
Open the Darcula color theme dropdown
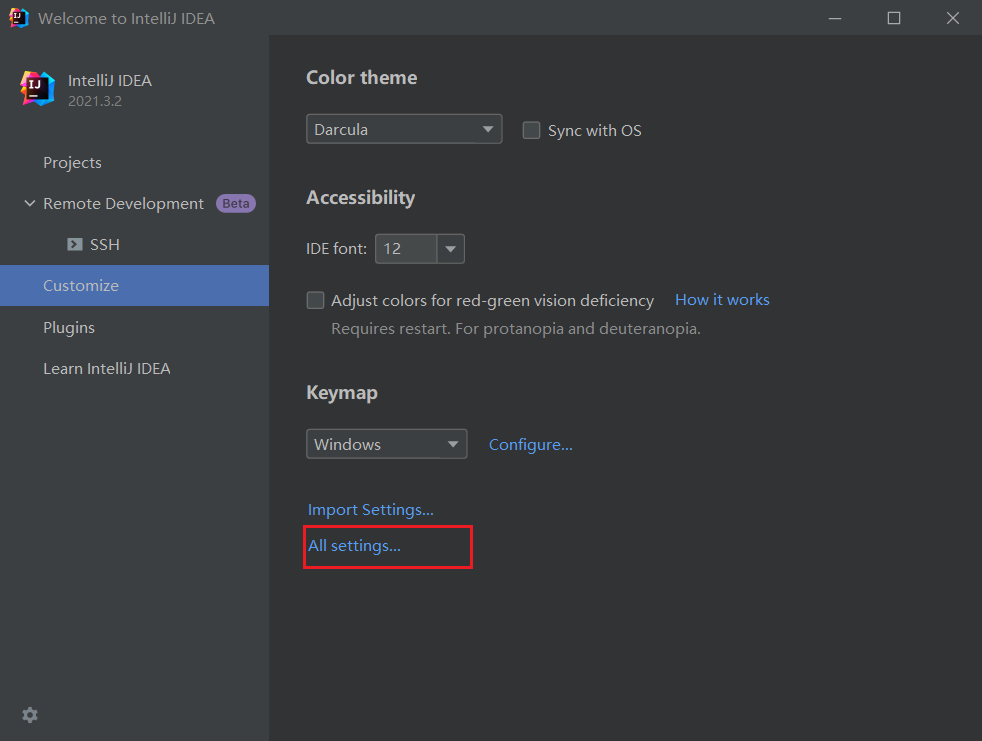(x=404, y=129)
